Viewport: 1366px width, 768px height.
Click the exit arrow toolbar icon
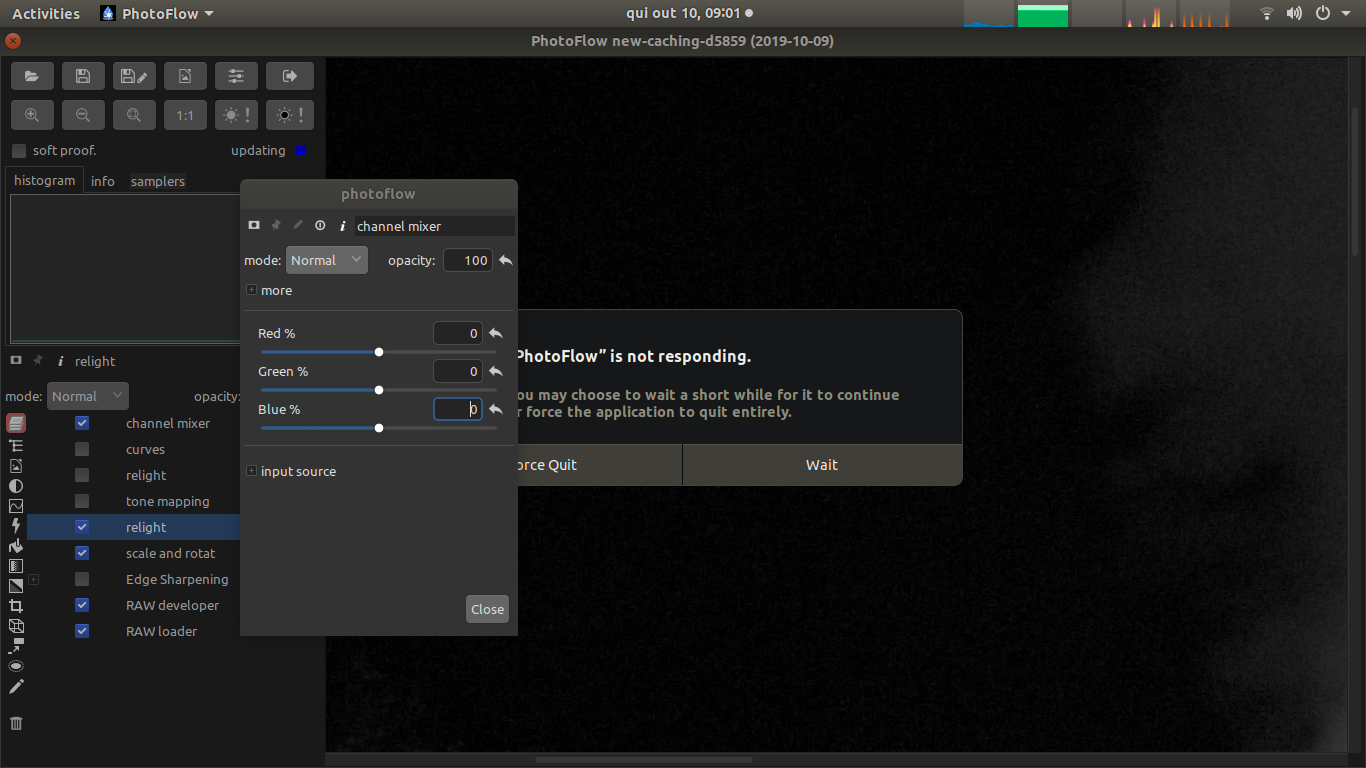290,76
